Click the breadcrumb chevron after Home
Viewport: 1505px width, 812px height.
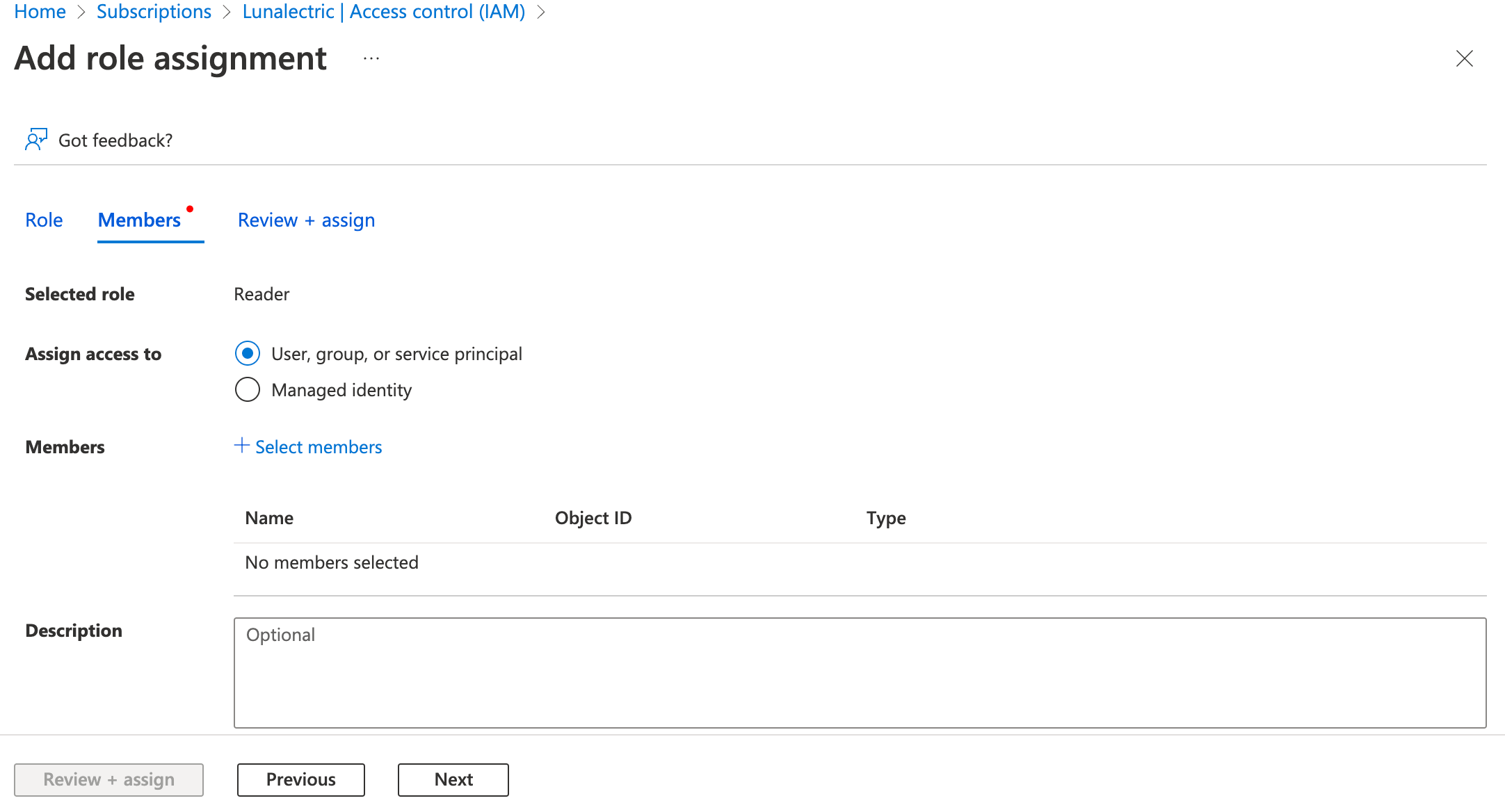click(x=81, y=11)
